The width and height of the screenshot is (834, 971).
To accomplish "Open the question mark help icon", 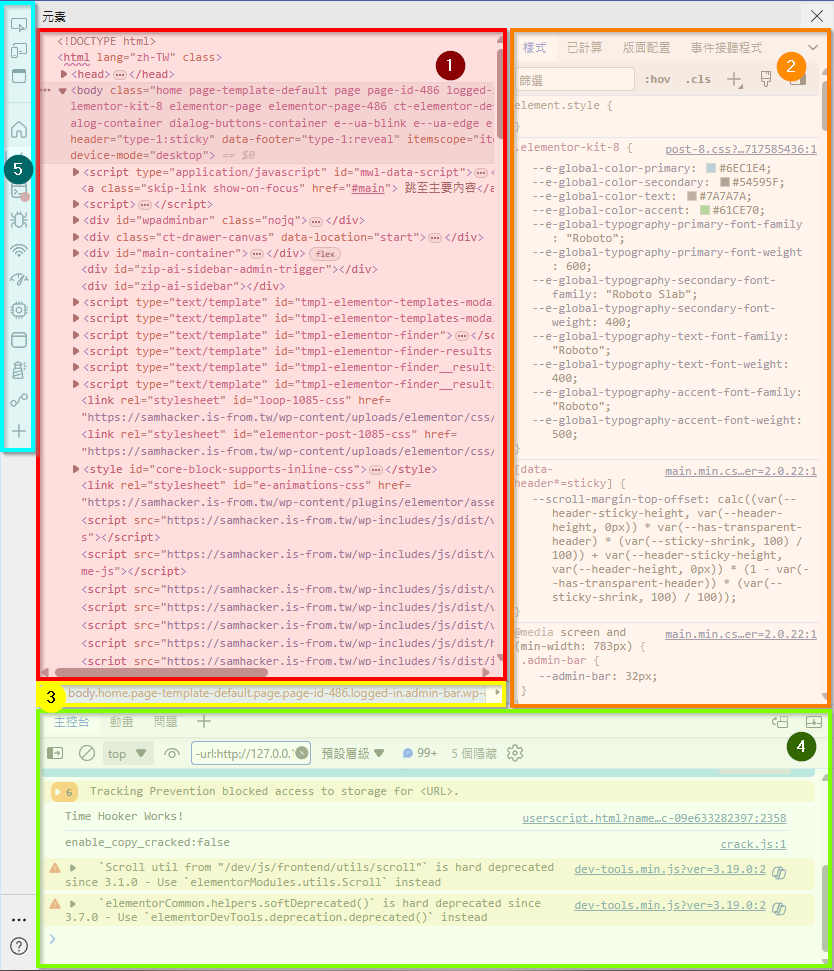I will [19, 946].
